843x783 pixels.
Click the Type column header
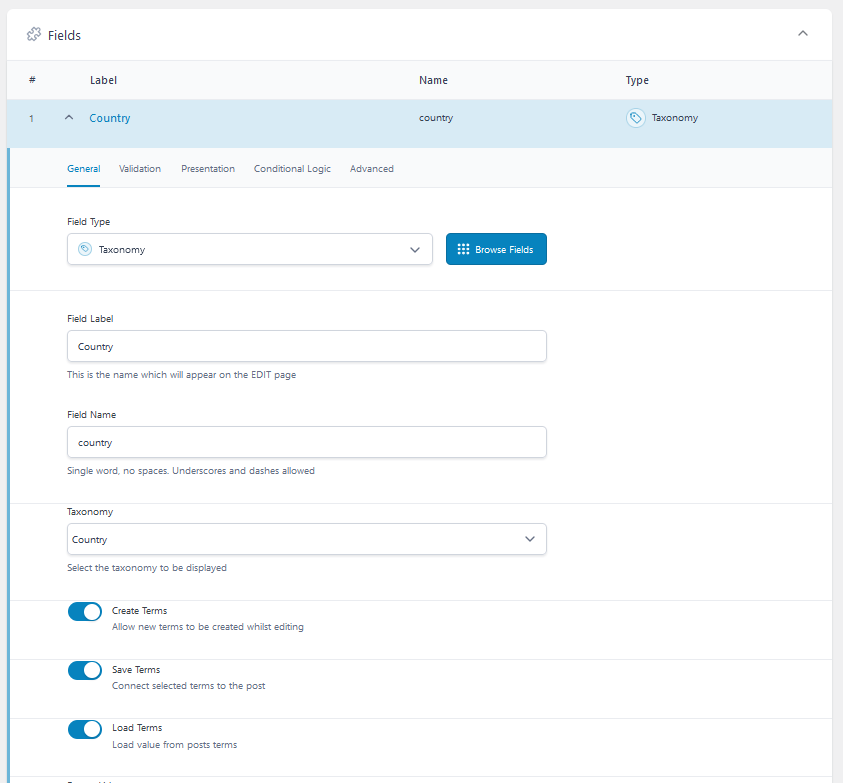pos(637,80)
